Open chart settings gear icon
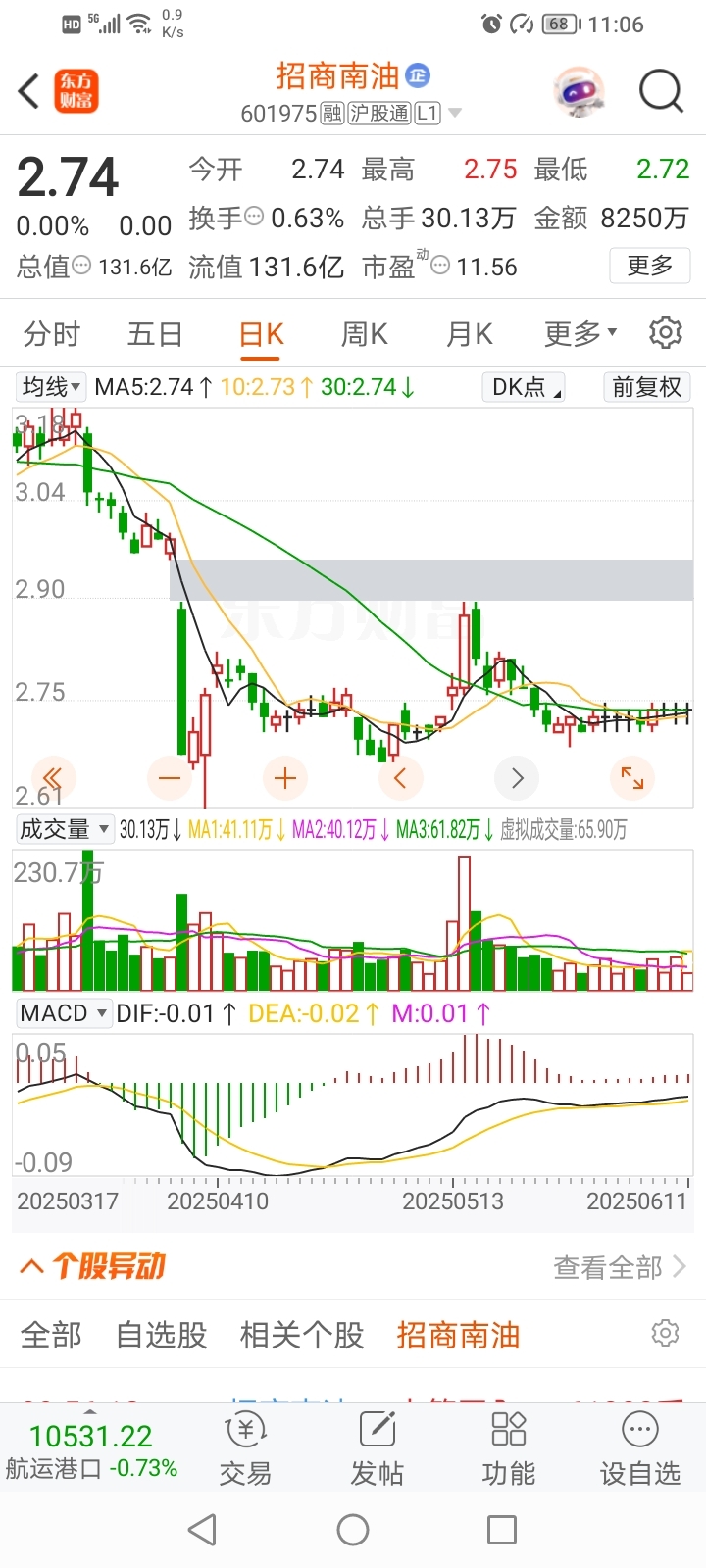706x1568 pixels. [666, 333]
